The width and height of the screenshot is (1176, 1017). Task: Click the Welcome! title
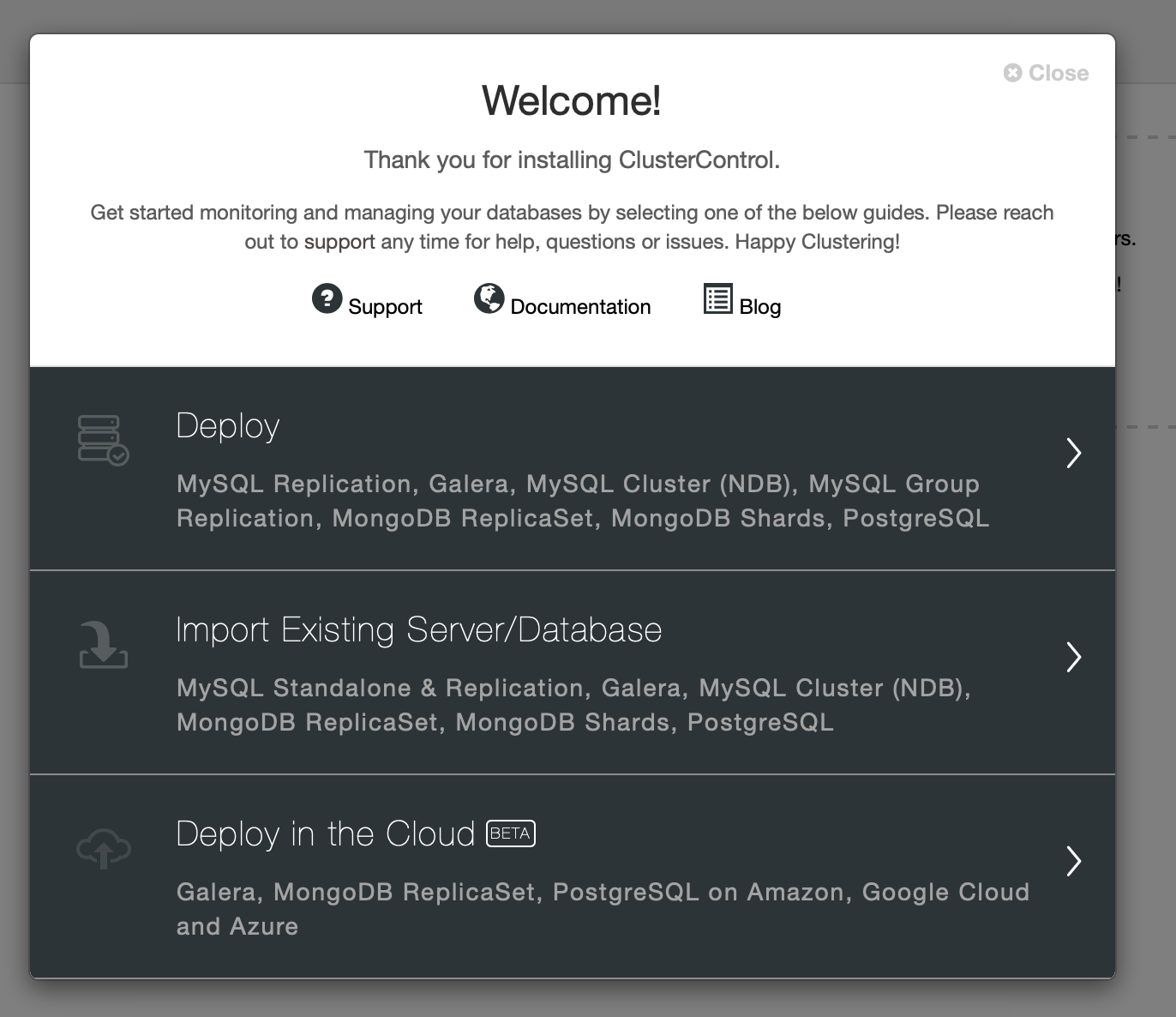click(x=572, y=100)
